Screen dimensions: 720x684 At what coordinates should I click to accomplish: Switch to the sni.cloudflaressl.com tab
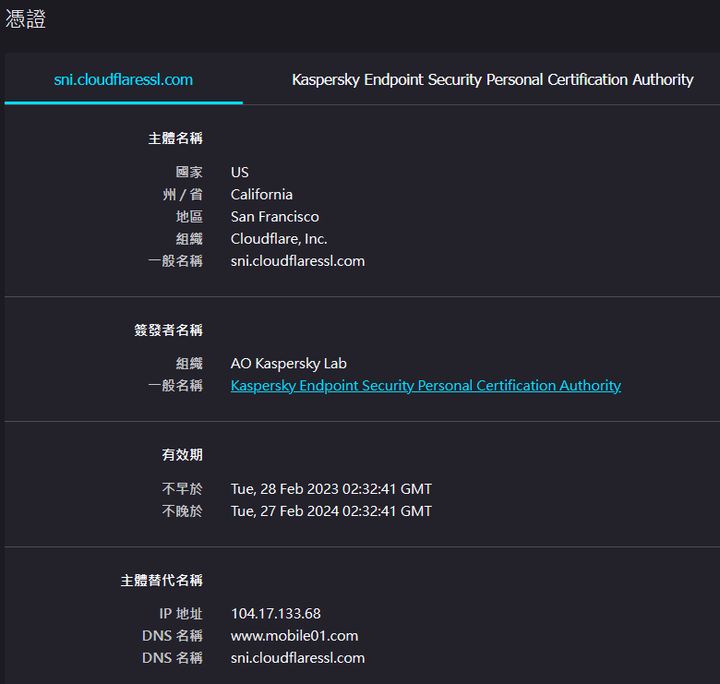(123, 79)
